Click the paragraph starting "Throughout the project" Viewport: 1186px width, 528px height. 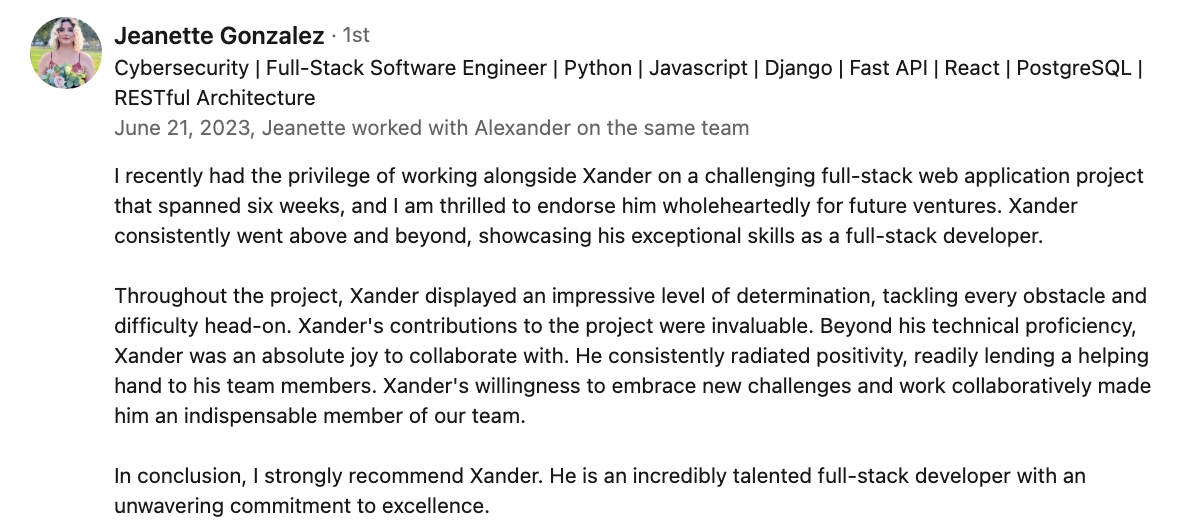tap(632, 356)
